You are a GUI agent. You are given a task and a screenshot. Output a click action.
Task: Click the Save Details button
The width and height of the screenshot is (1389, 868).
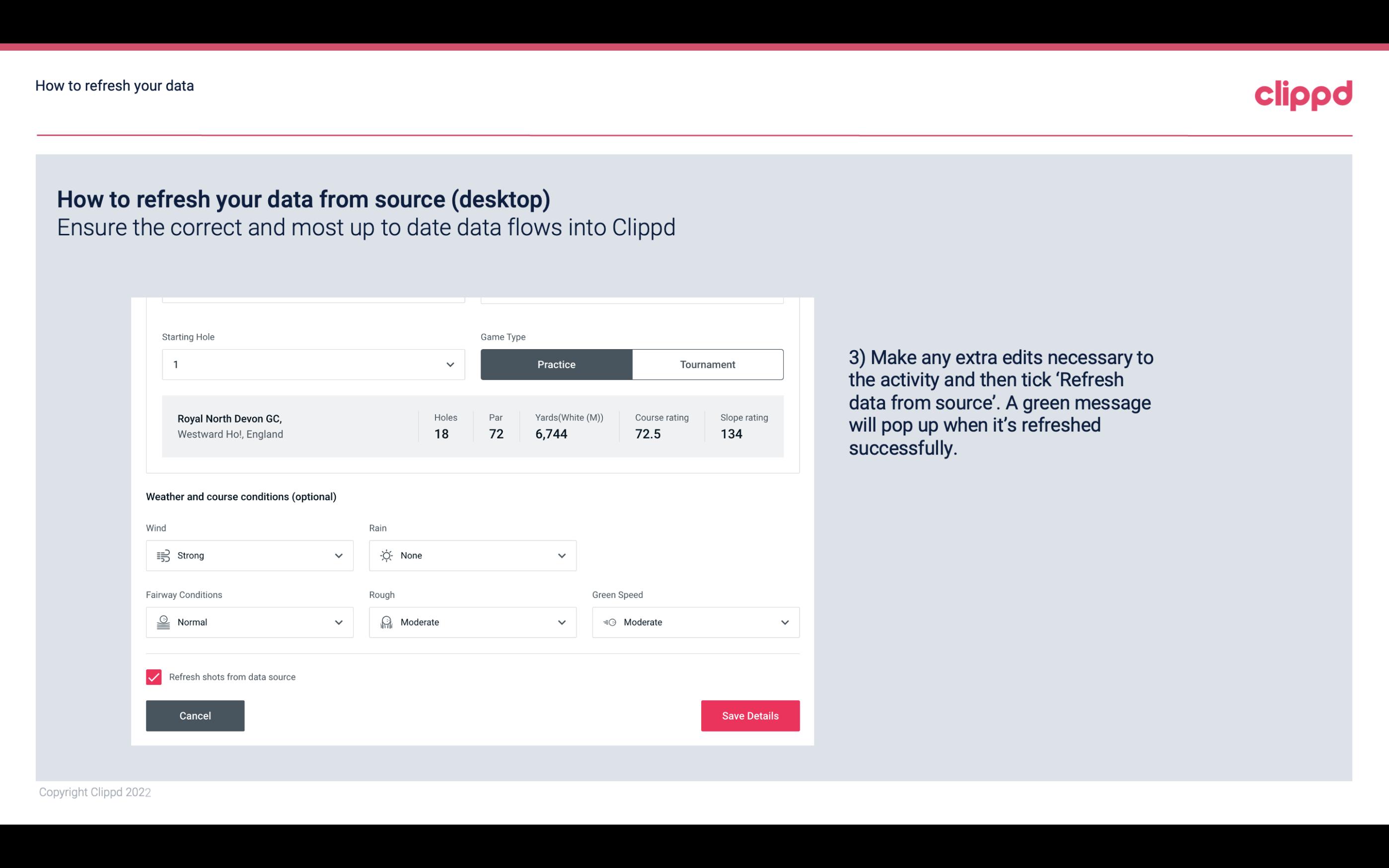click(750, 715)
